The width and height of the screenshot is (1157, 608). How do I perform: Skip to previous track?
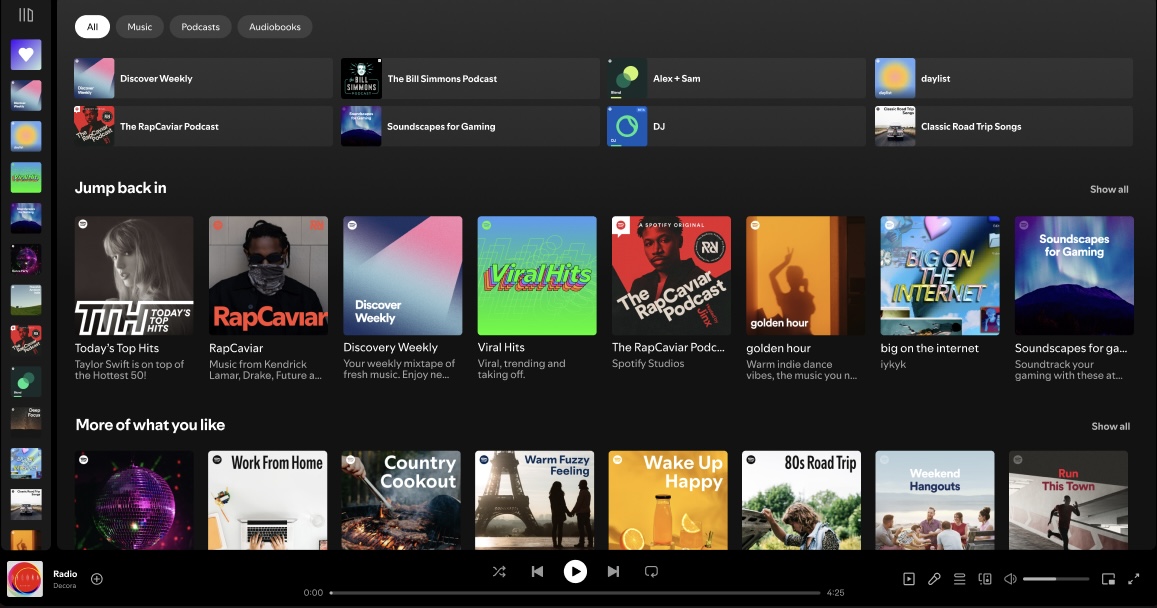(537, 572)
